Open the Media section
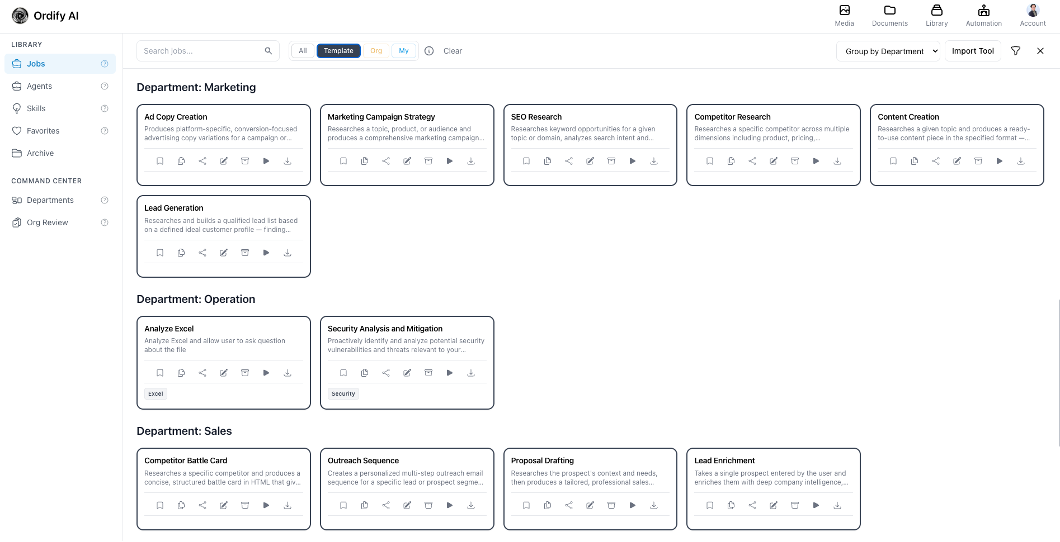Viewport: 1060px width, 542px height. click(844, 16)
